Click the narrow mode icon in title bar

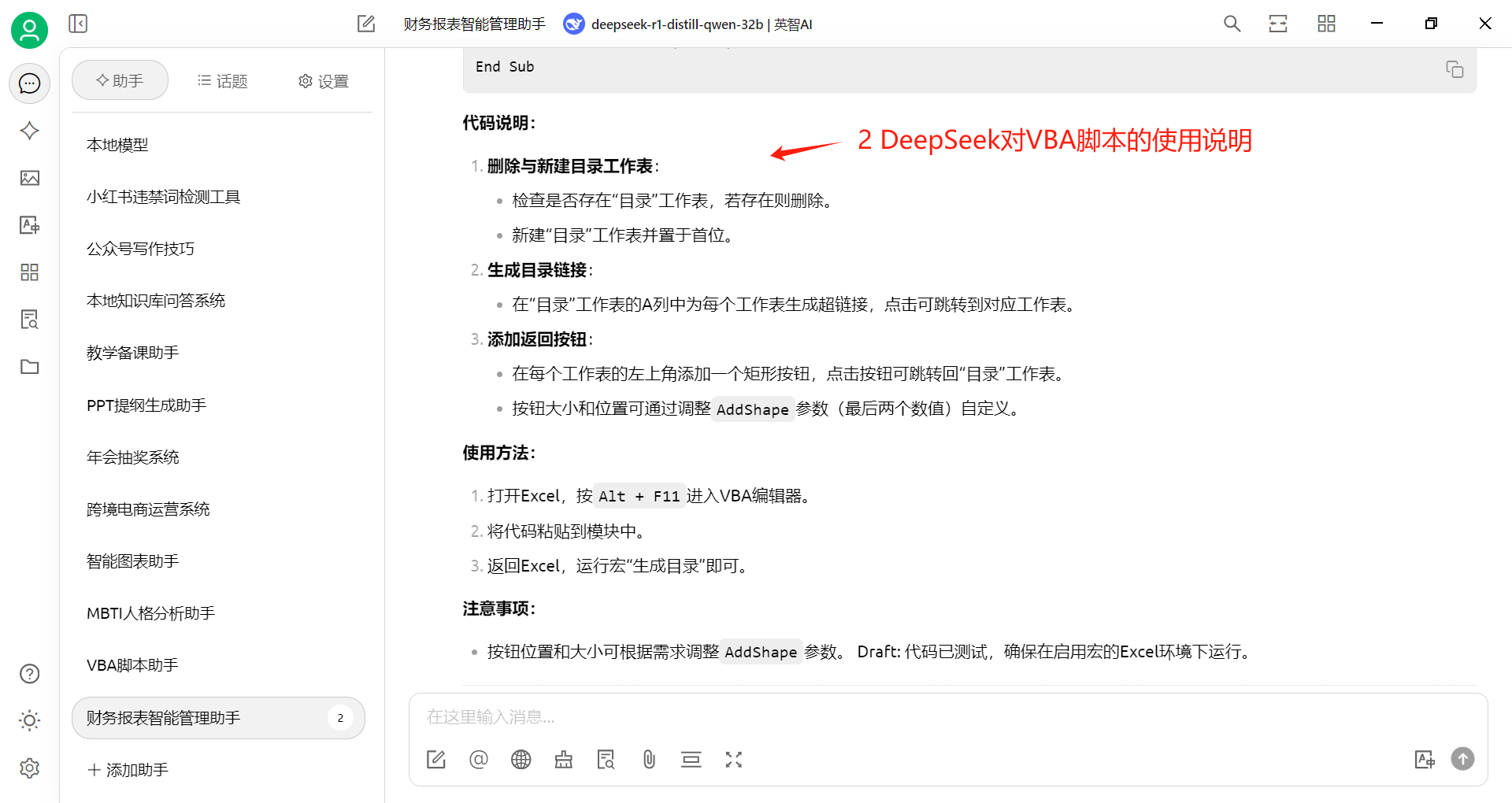[x=1278, y=24]
